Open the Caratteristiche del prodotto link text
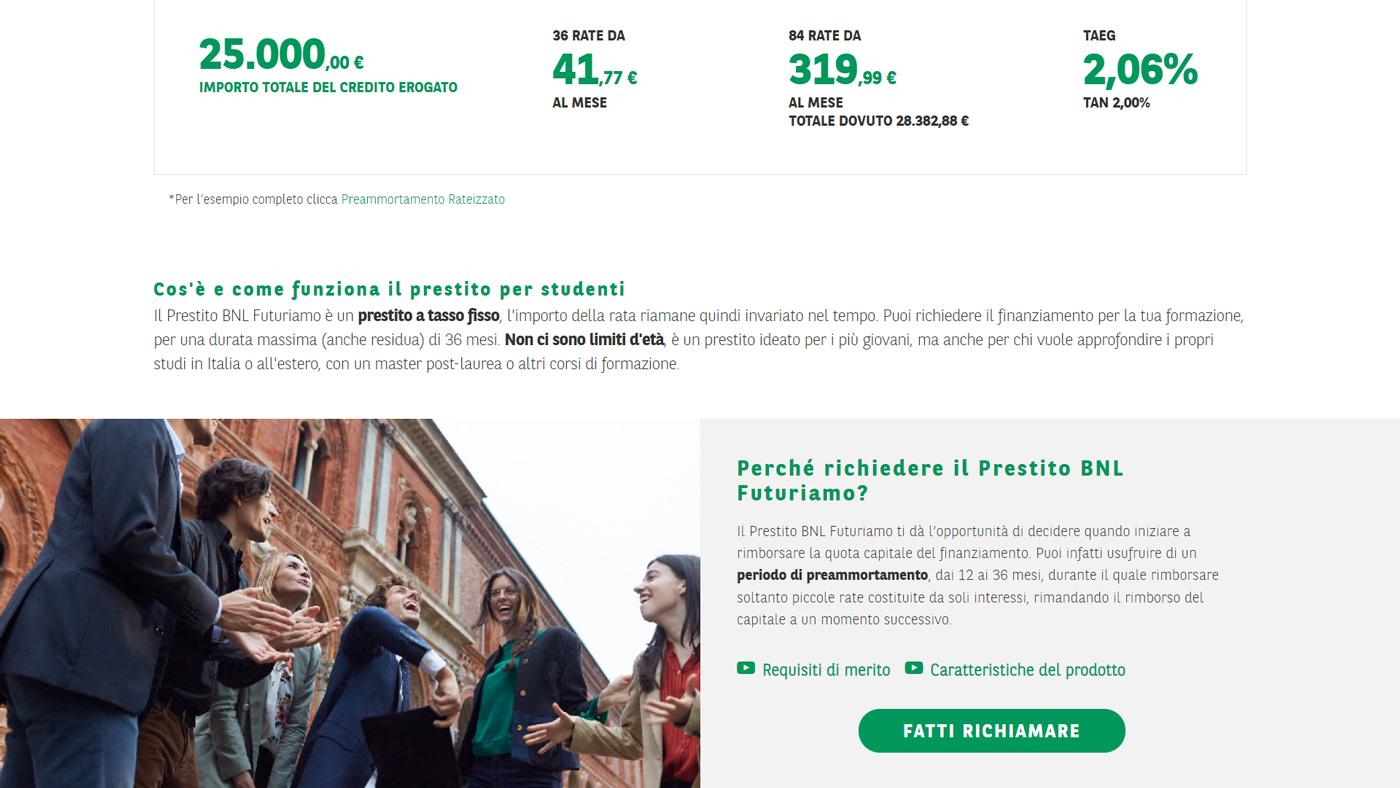 coord(1027,670)
